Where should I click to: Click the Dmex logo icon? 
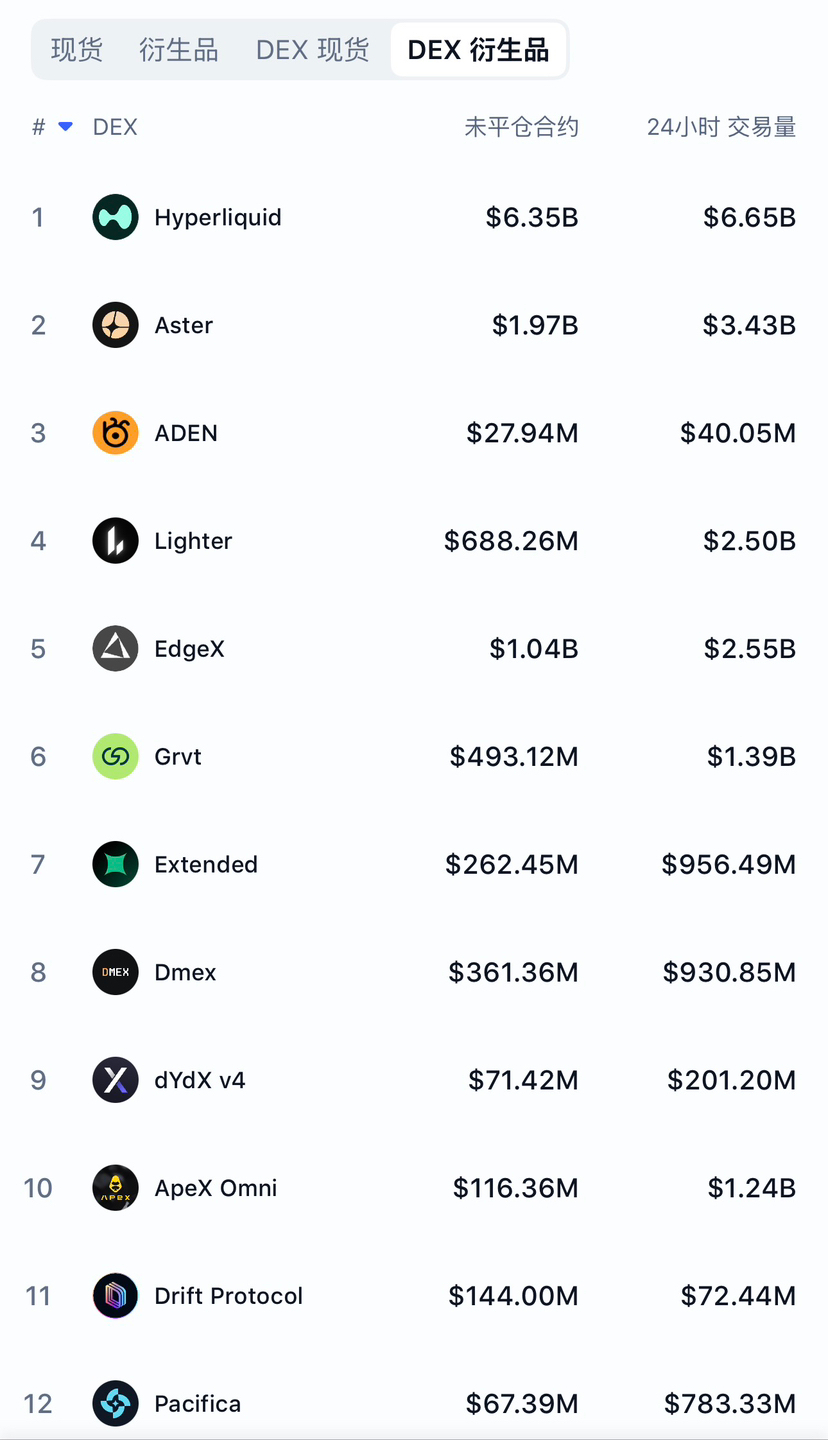(115, 972)
